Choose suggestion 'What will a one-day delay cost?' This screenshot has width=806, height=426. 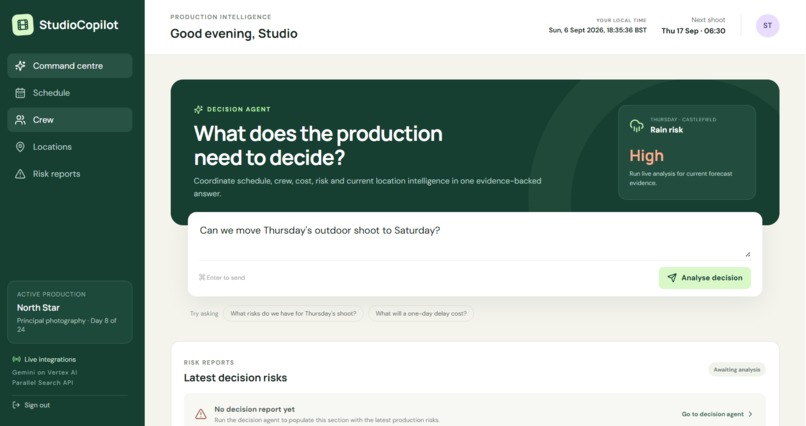pyautogui.click(x=421, y=313)
